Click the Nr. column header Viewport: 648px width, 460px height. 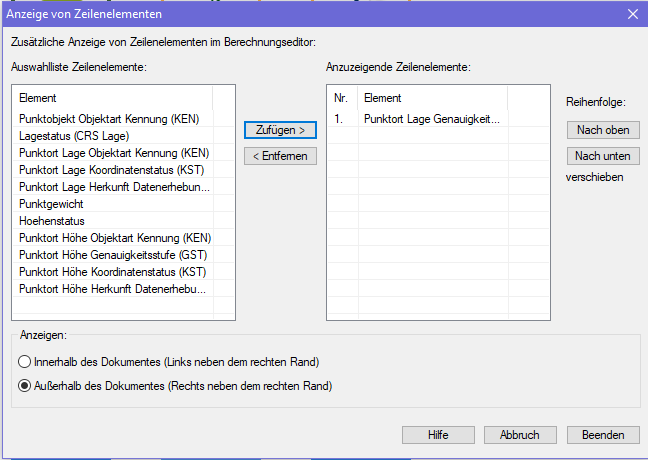[x=343, y=98]
